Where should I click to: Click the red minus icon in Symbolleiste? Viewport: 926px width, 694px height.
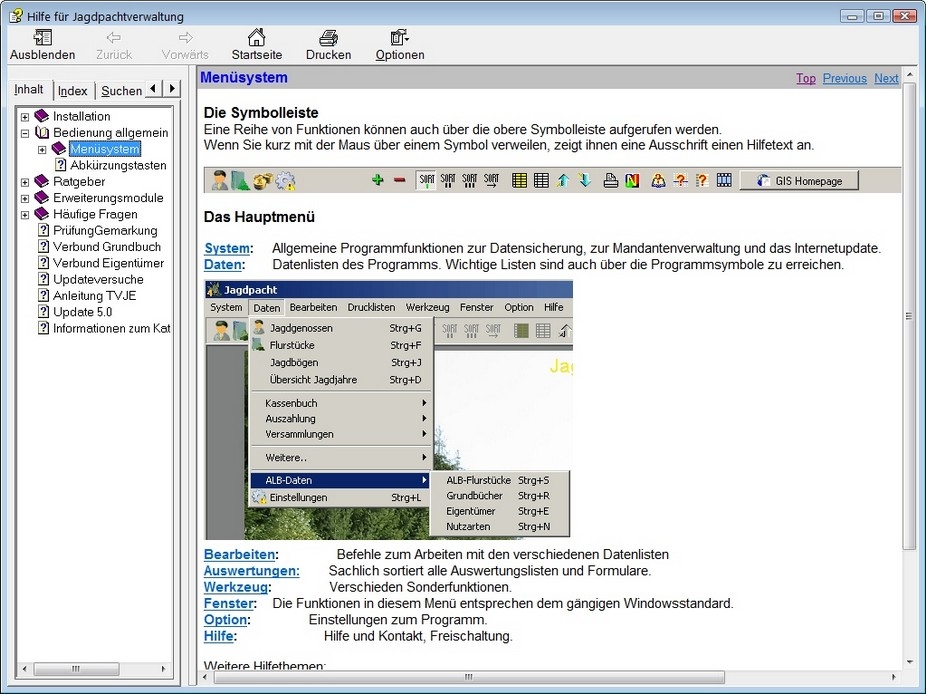399,180
